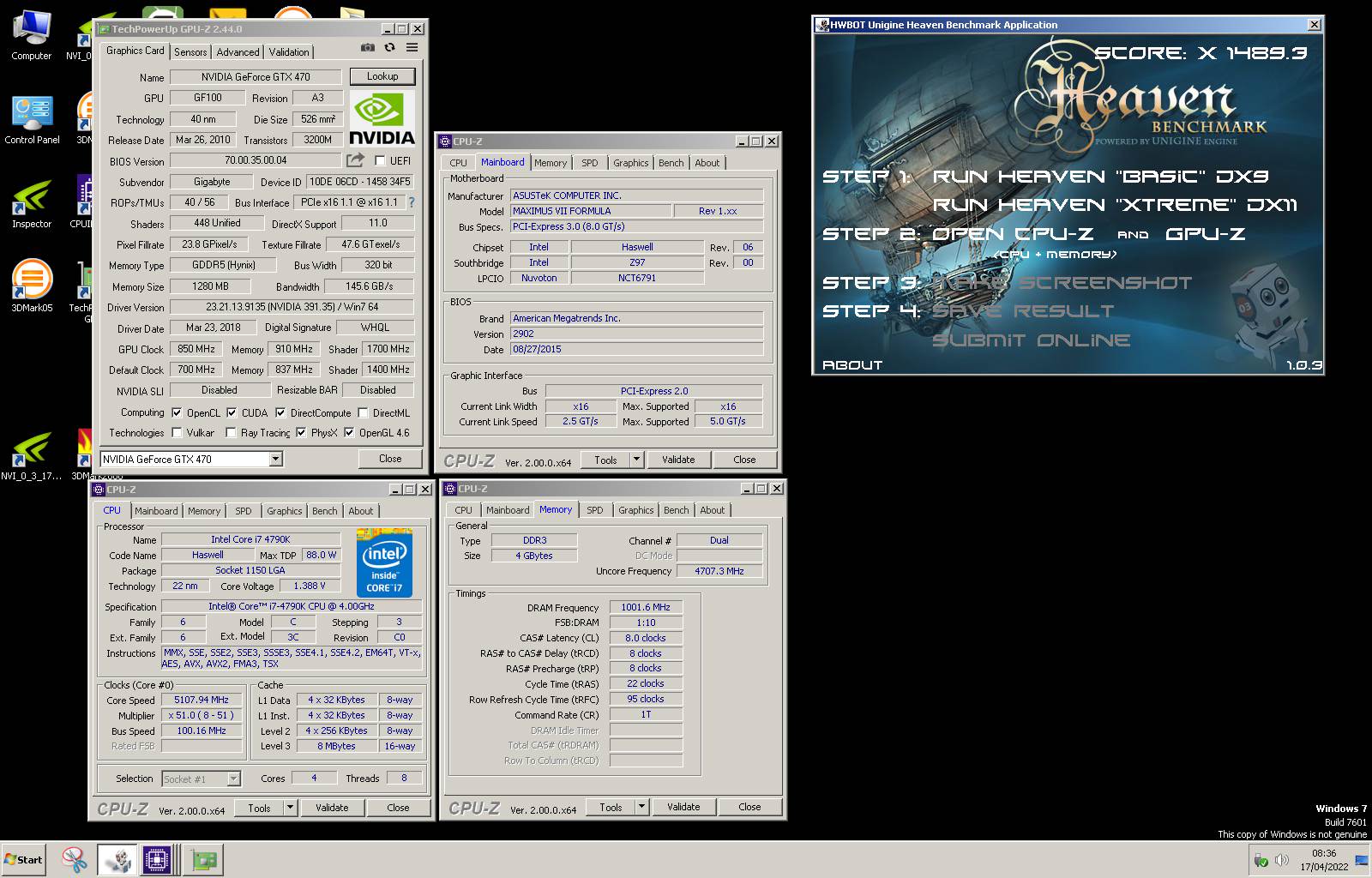Click the GPU-Z graphics card taskbar icon
Viewport: 1372px width, 878px height.
pos(204,859)
